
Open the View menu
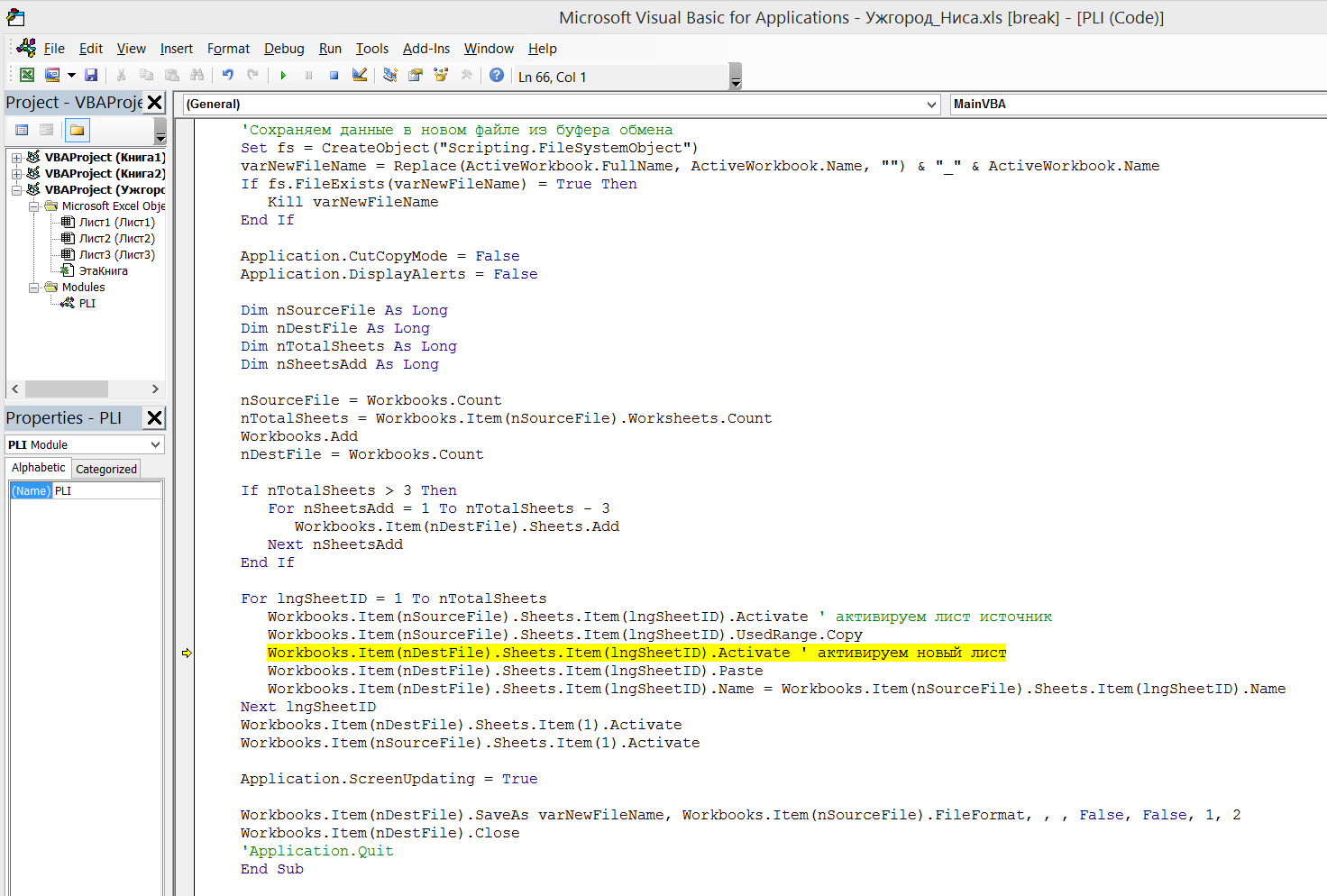coord(132,49)
